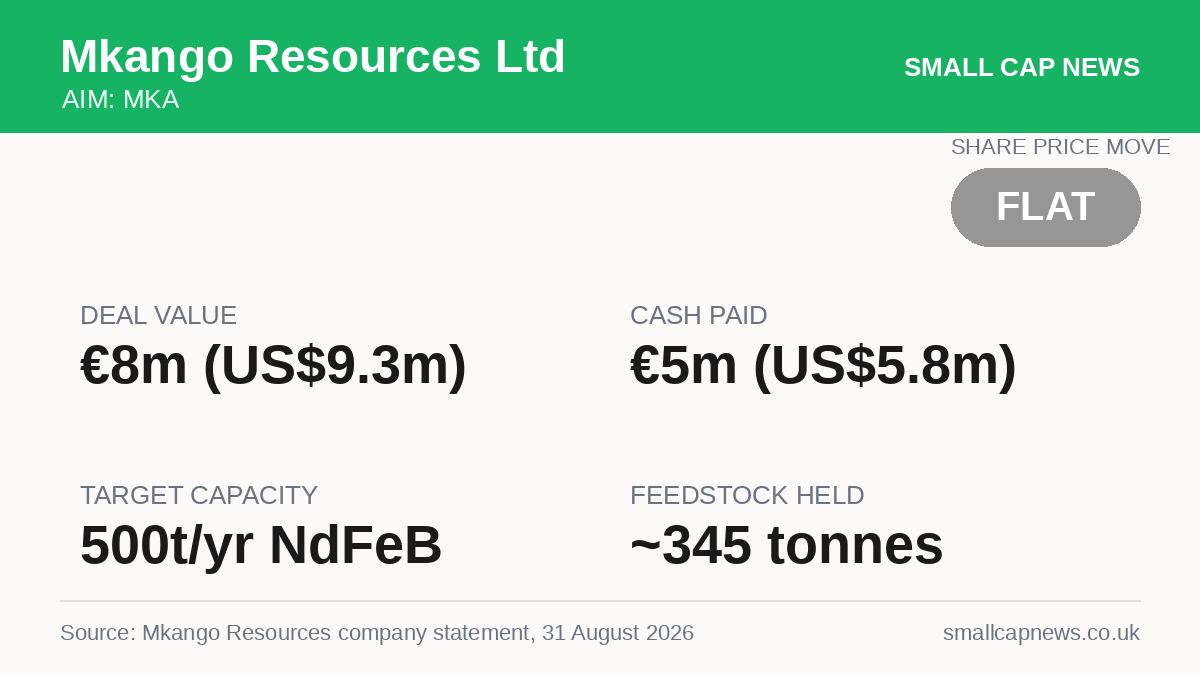Viewport: 1200px width, 675px height.
Task: Select the €8m (US$9.3m) figure
Action: (273, 366)
